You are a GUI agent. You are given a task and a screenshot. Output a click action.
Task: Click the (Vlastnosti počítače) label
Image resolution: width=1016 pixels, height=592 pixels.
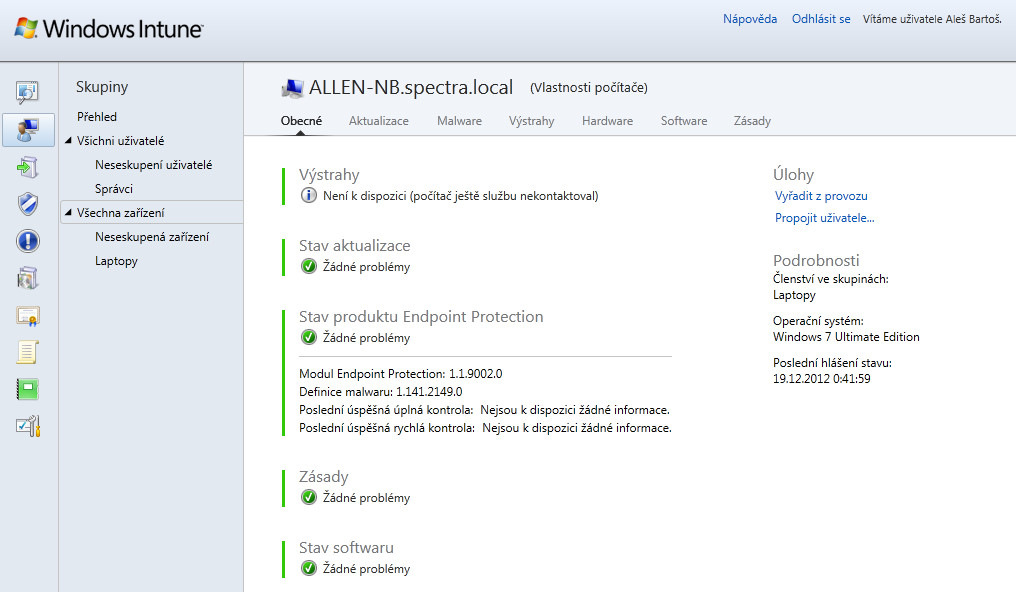(x=588, y=87)
